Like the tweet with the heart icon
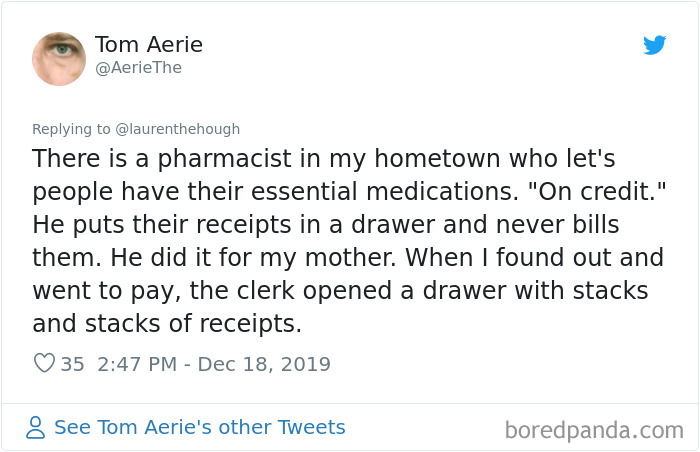Image resolution: width=700 pixels, height=452 pixels. click(44, 363)
